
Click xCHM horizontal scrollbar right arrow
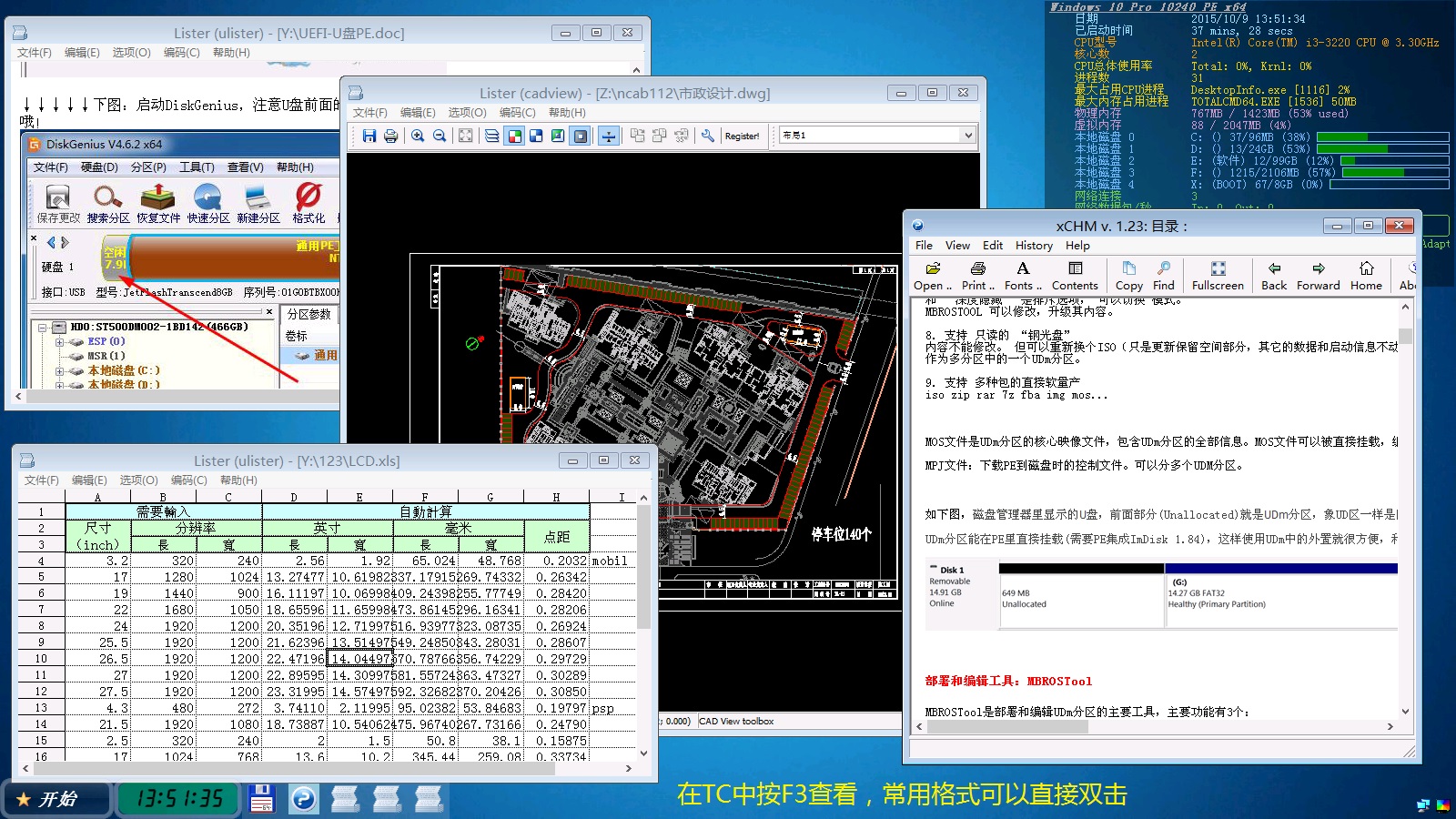[1390, 726]
